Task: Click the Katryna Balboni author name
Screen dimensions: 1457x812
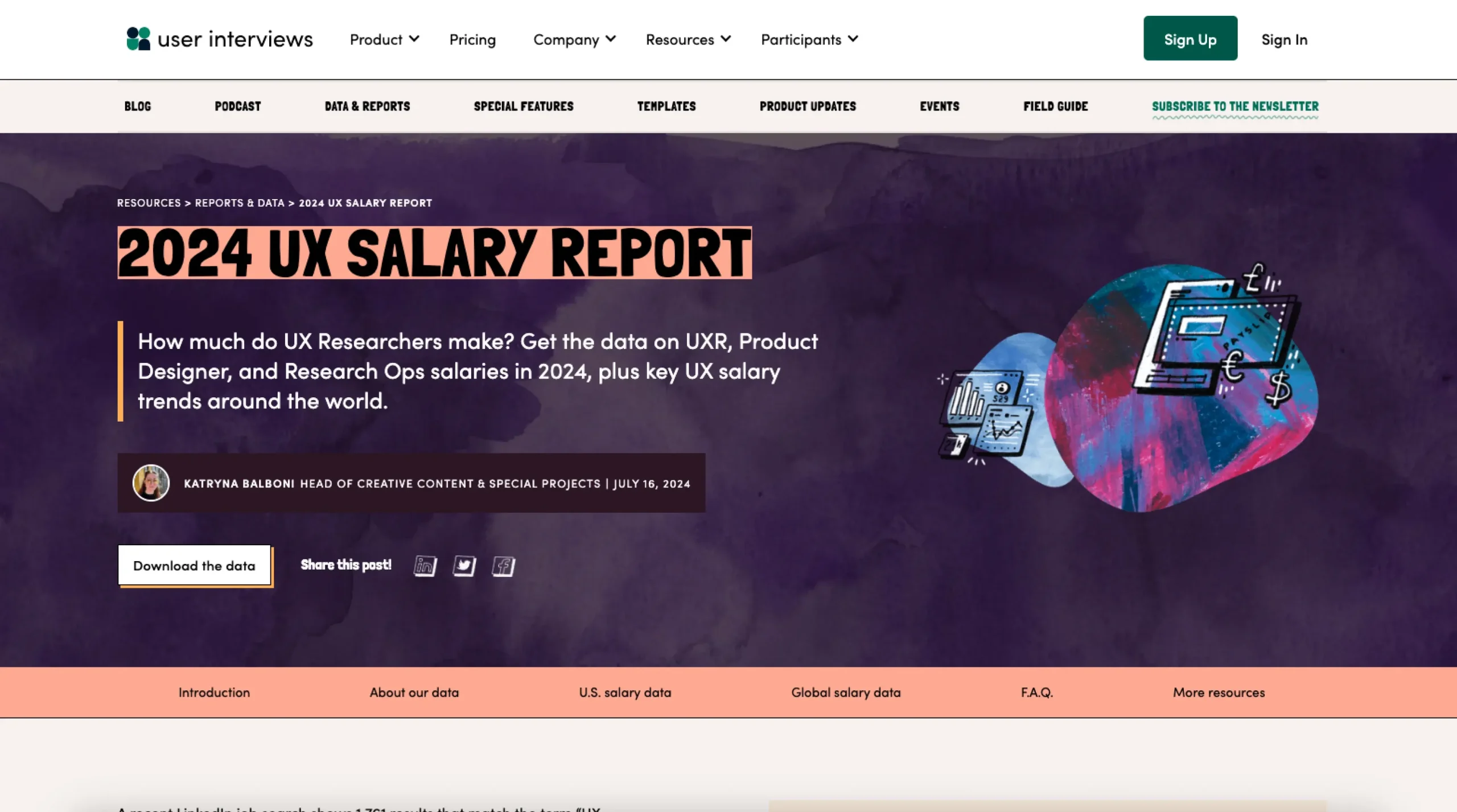Action: pos(239,483)
